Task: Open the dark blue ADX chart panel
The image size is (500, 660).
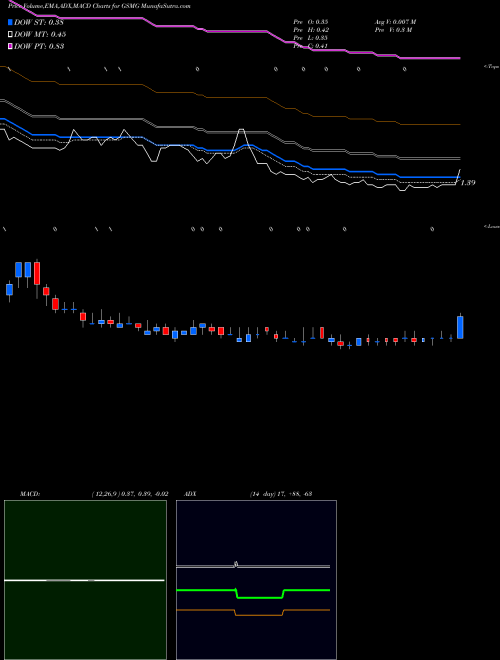Action: tap(256, 580)
